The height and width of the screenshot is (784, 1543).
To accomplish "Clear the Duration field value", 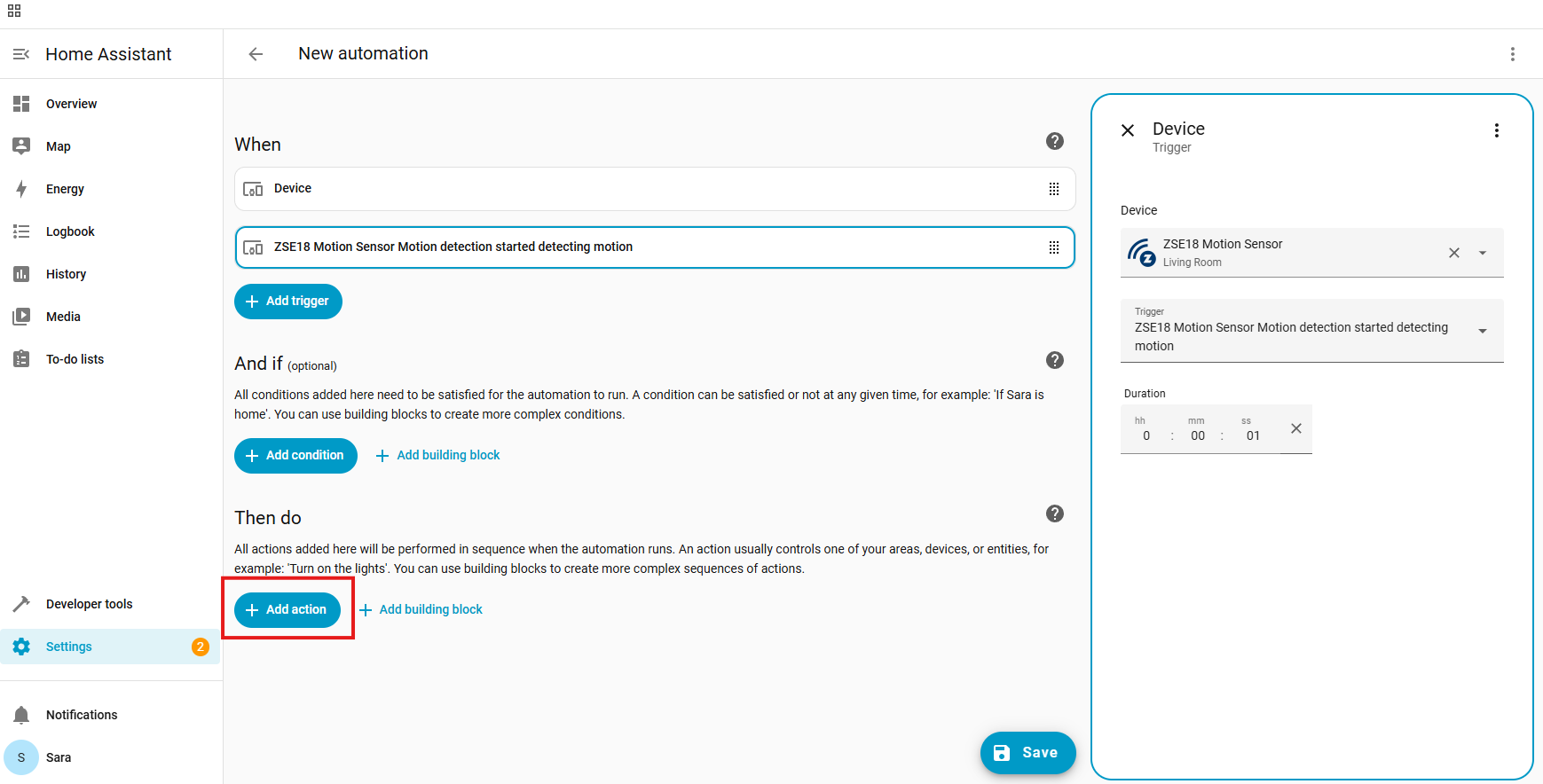I will point(1295,429).
